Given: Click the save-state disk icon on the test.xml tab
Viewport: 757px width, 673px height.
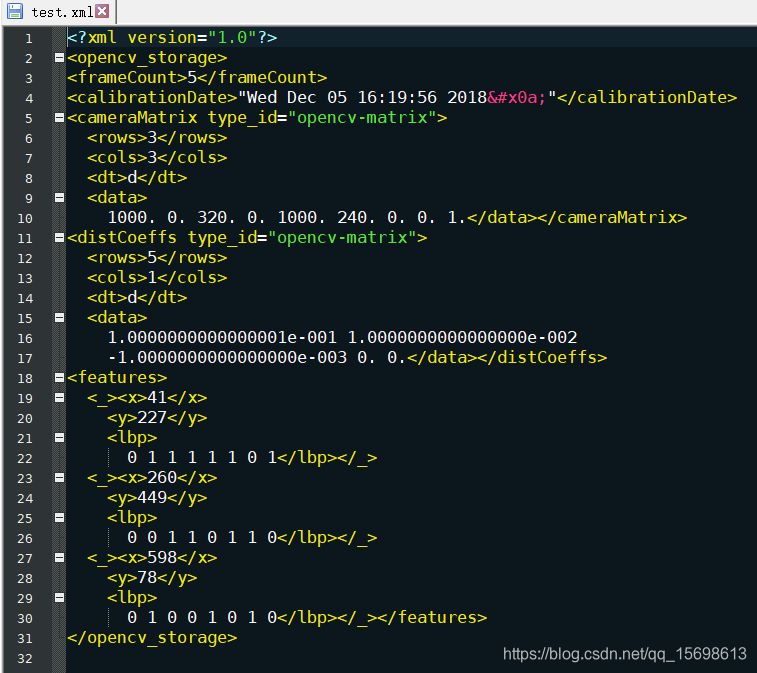Looking at the screenshot, I should click(x=14, y=12).
